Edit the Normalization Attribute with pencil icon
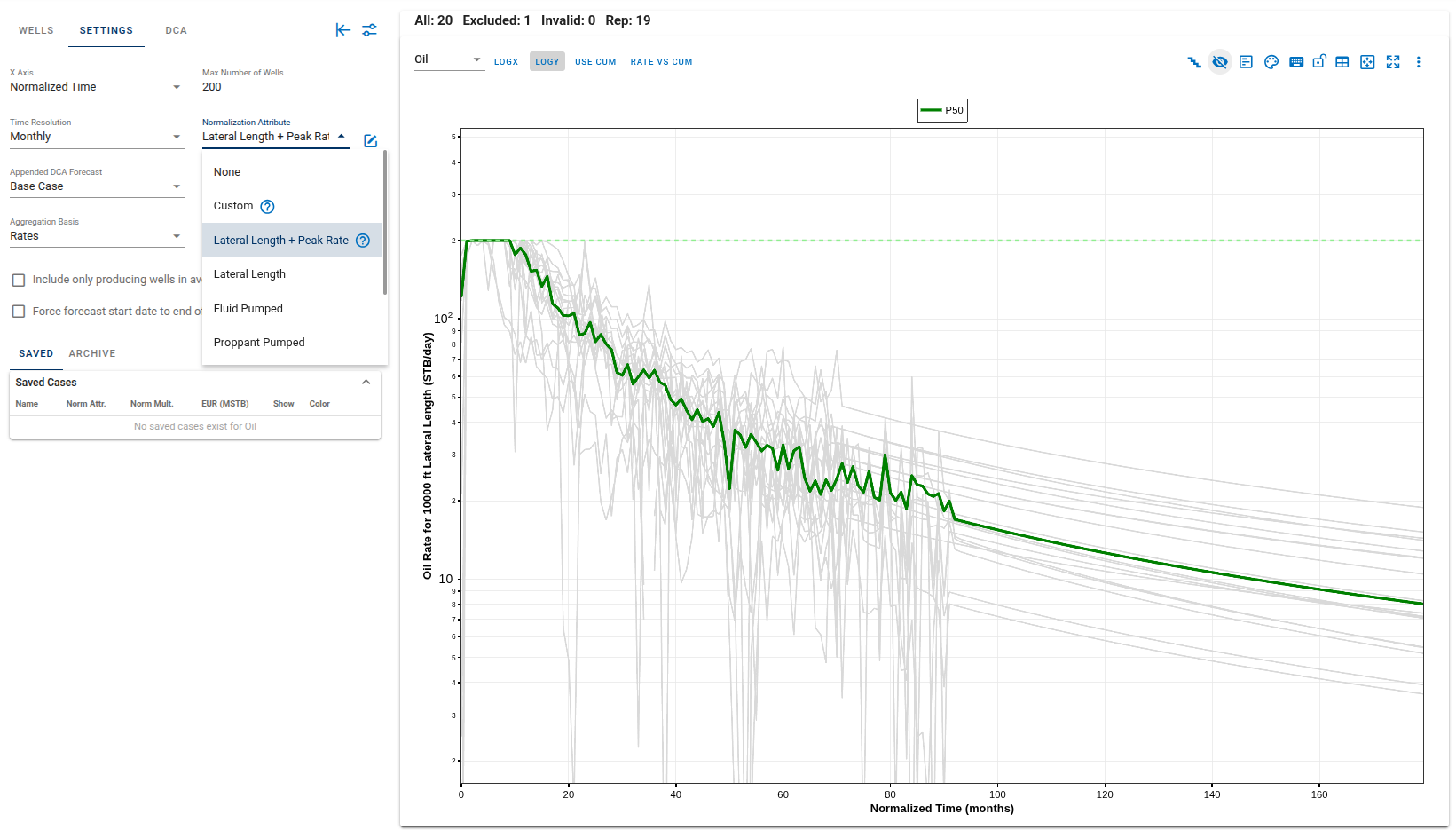The height and width of the screenshot is (830, 1456). [x=370, y=140]
